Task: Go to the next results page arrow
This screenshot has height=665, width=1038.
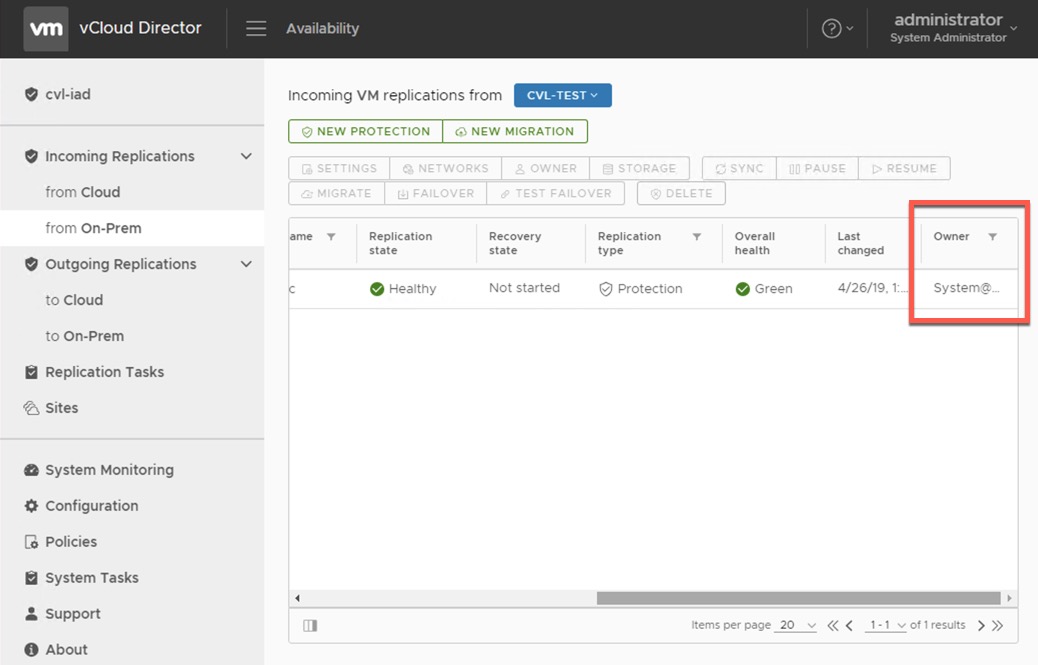Action: (x=981, y=626)
